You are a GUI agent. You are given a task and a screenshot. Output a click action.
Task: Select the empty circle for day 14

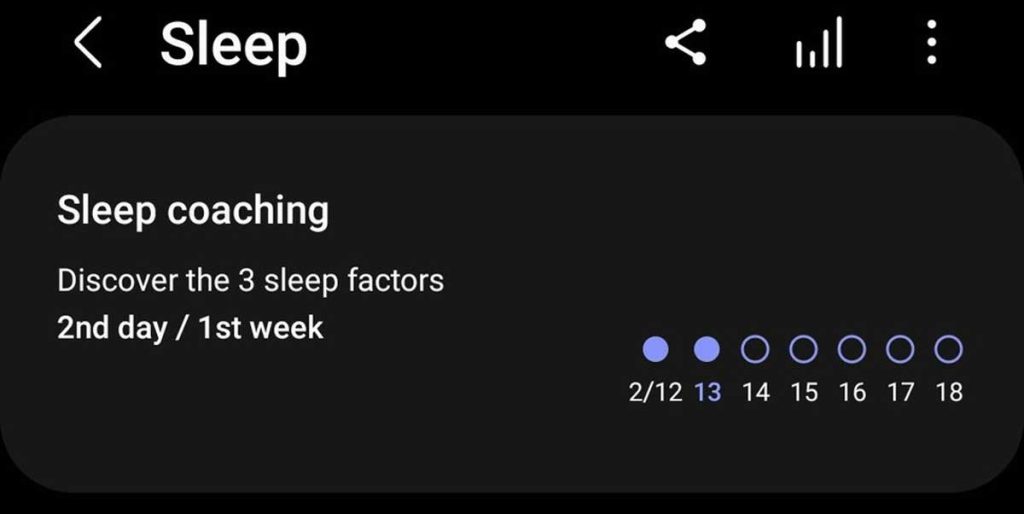756,349
